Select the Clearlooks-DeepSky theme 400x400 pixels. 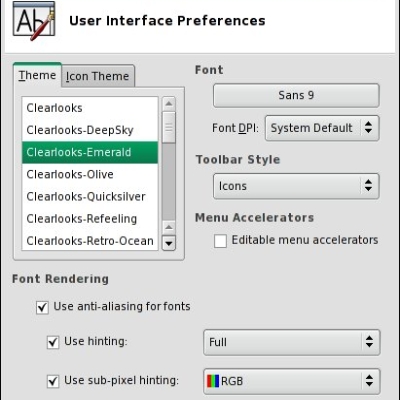90,130
